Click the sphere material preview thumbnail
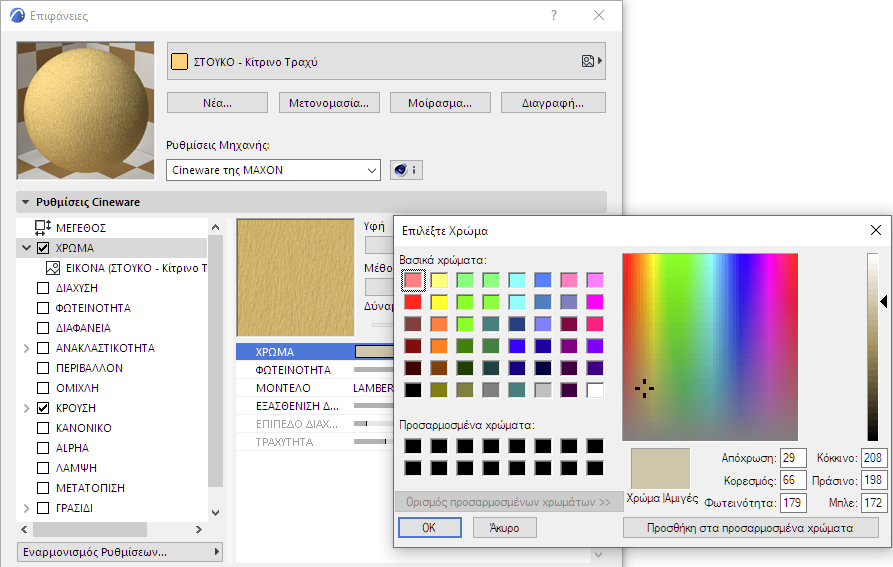The height and width of the screenshot is (567, 893). (85, 110)
